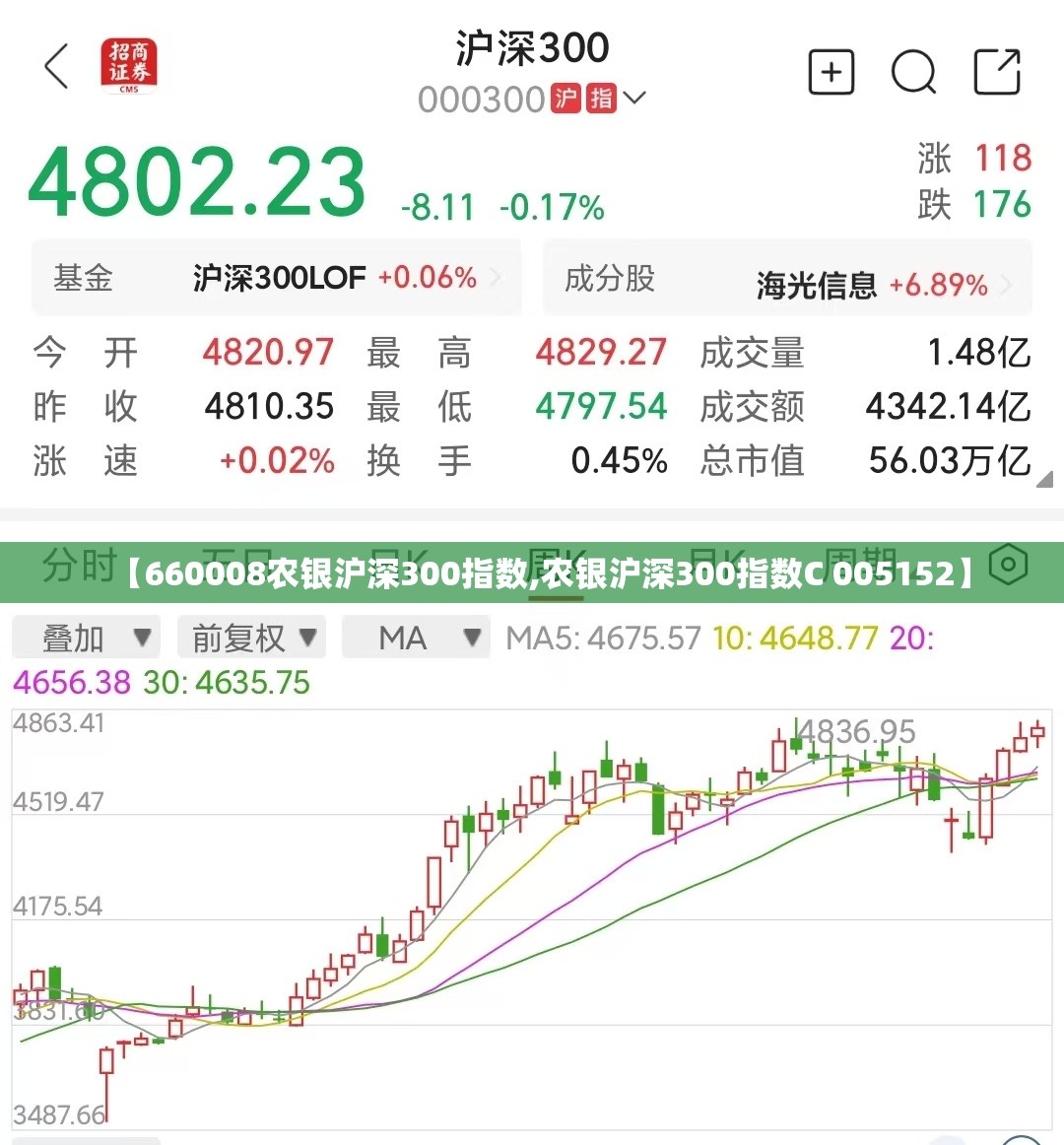
Task: Click the 4836.95 chart high label
Action: pos(856,731)
